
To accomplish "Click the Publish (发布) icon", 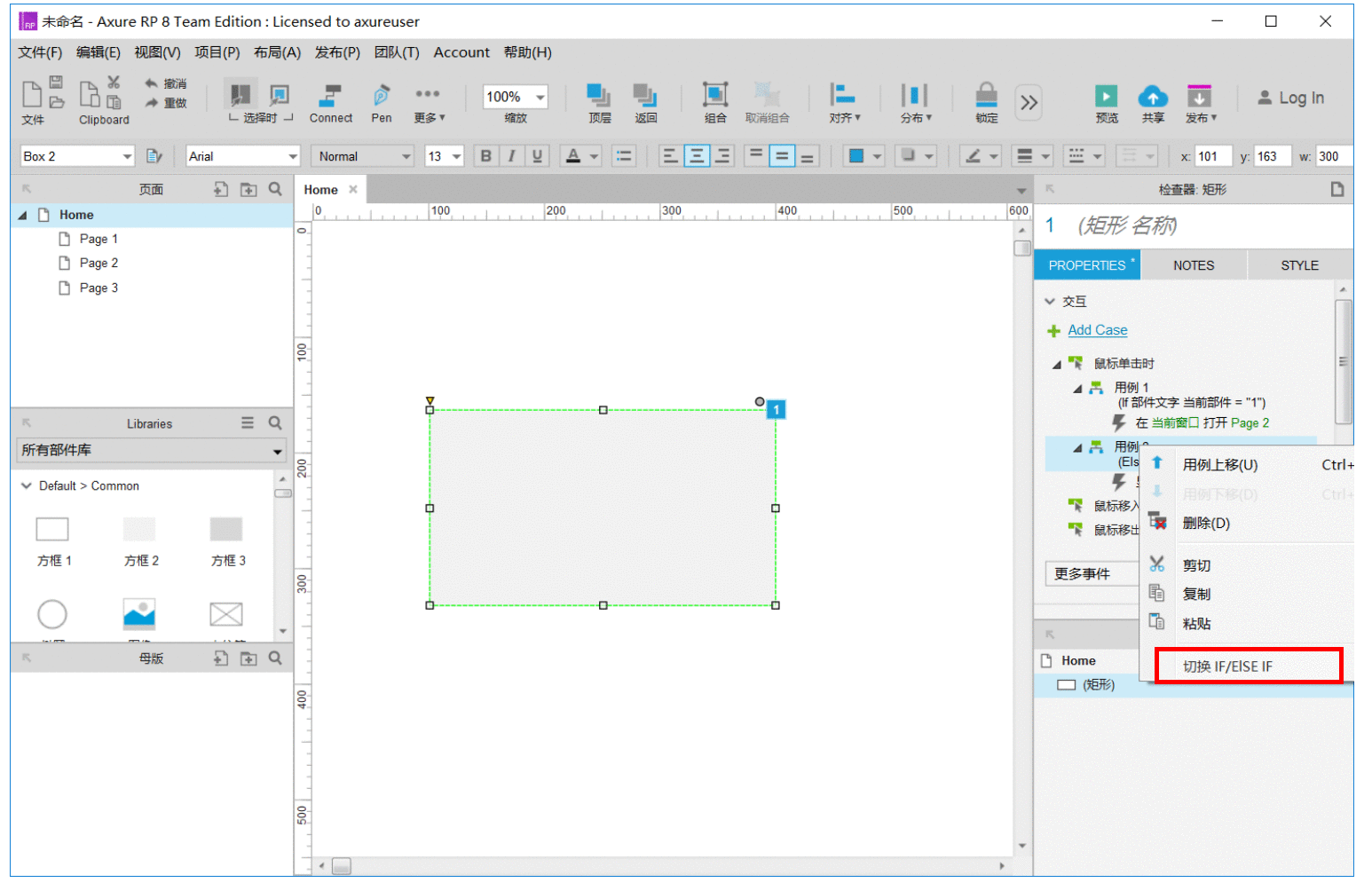I will click(x=1199, y=96).
